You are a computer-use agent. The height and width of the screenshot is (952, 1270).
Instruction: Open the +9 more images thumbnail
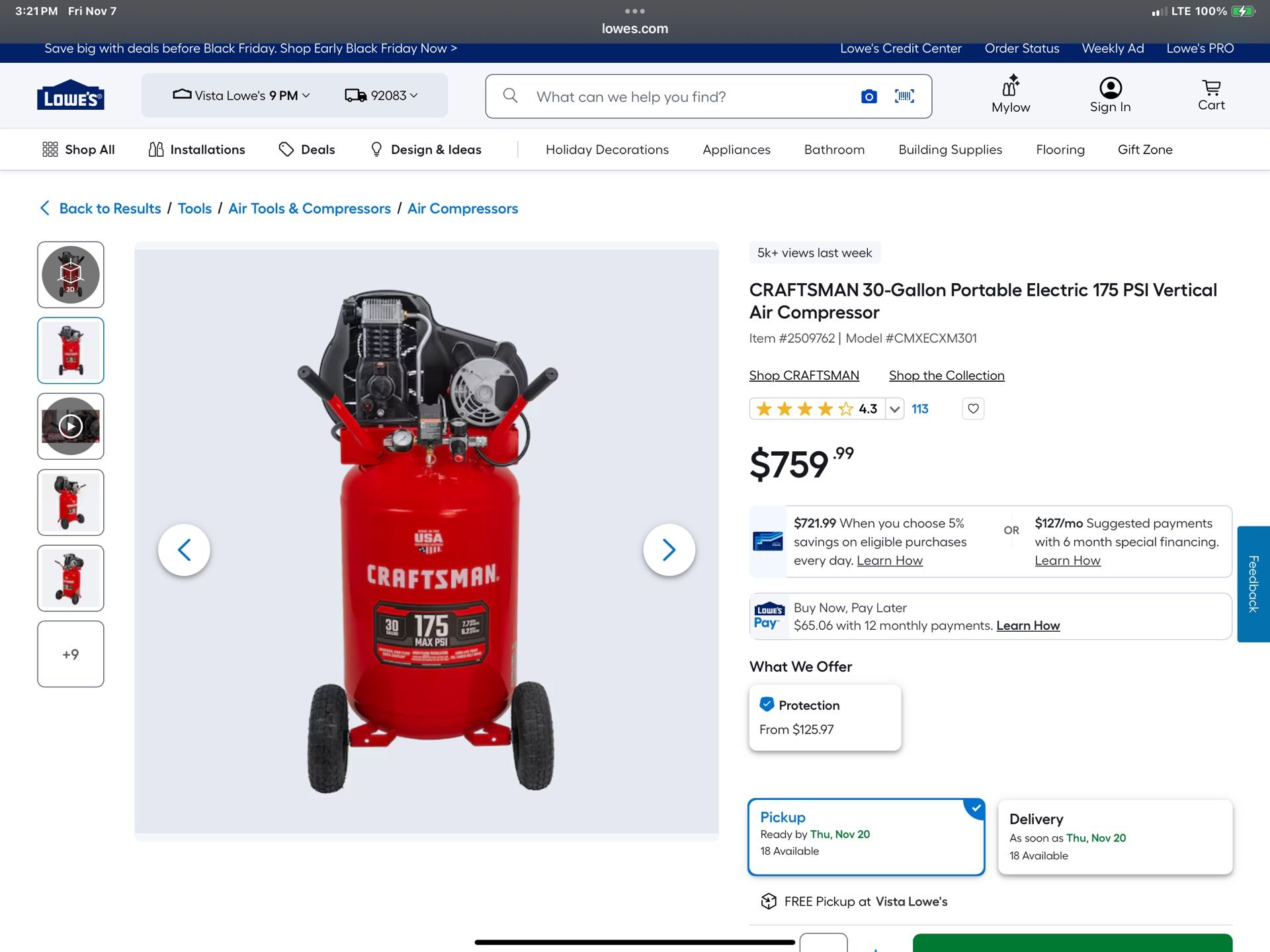[71, 654]
